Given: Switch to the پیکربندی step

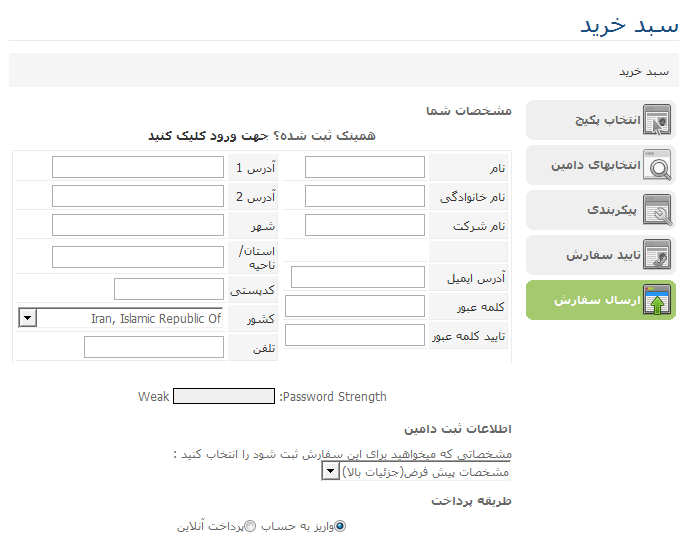Looking at the screenshot, I should click(x=601, y=210).
